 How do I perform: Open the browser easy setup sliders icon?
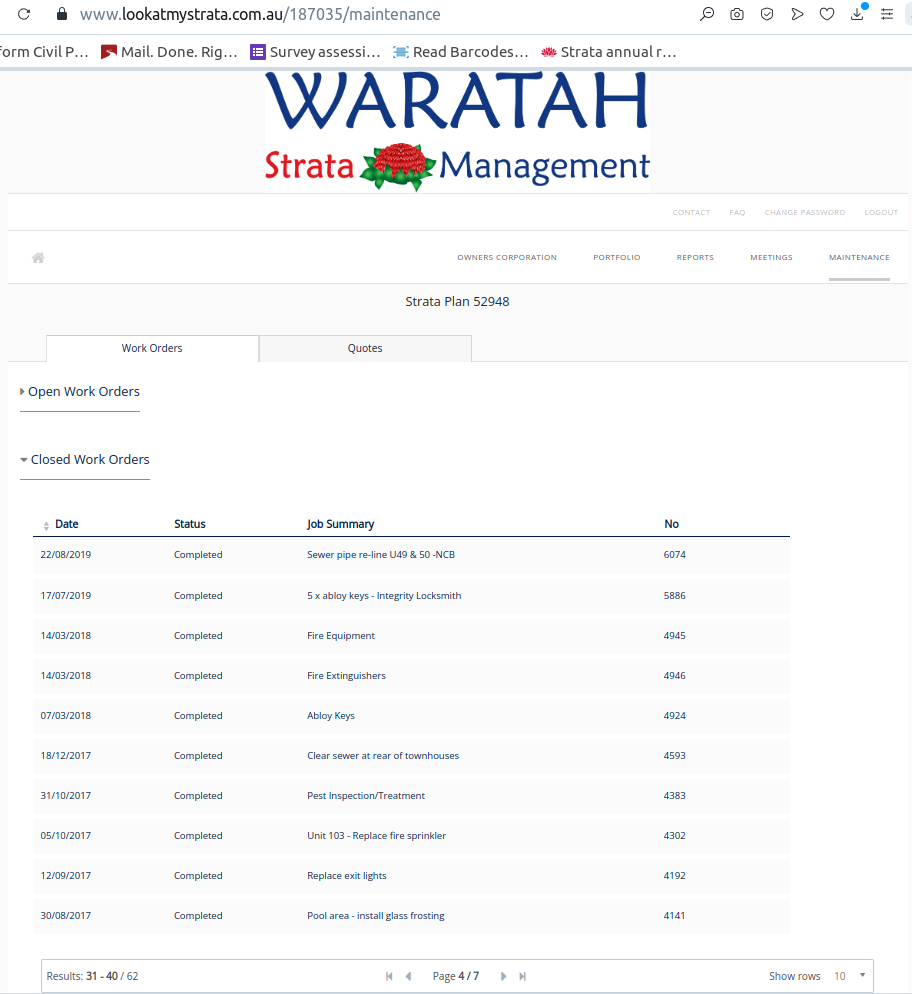pos(887,14)
